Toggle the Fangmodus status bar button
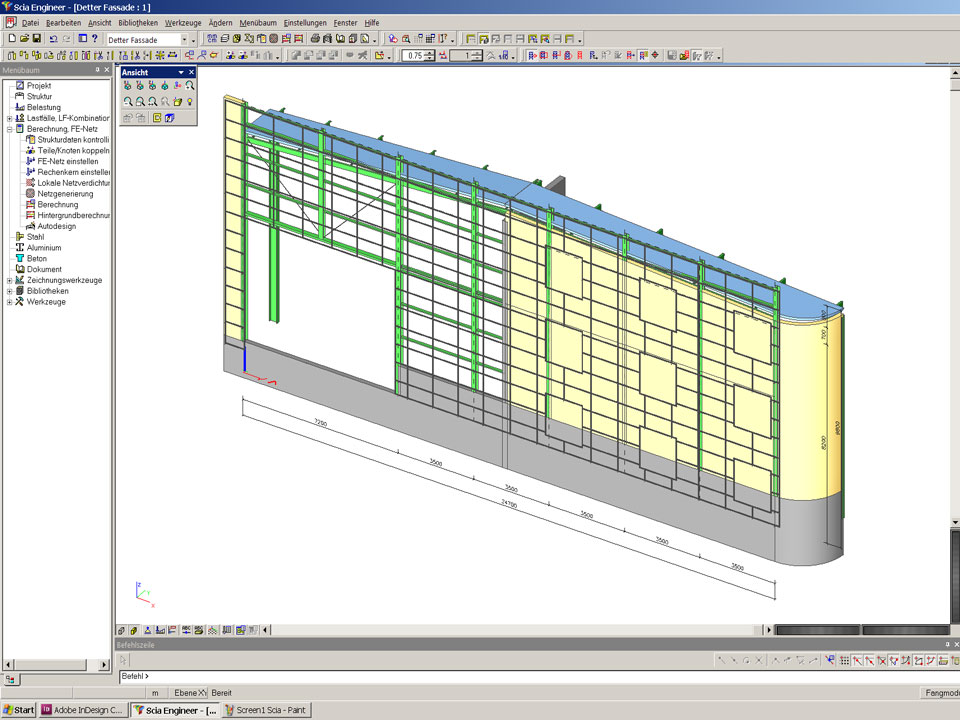The width and height of the screenshot is (960, 720). click(938, 693)
